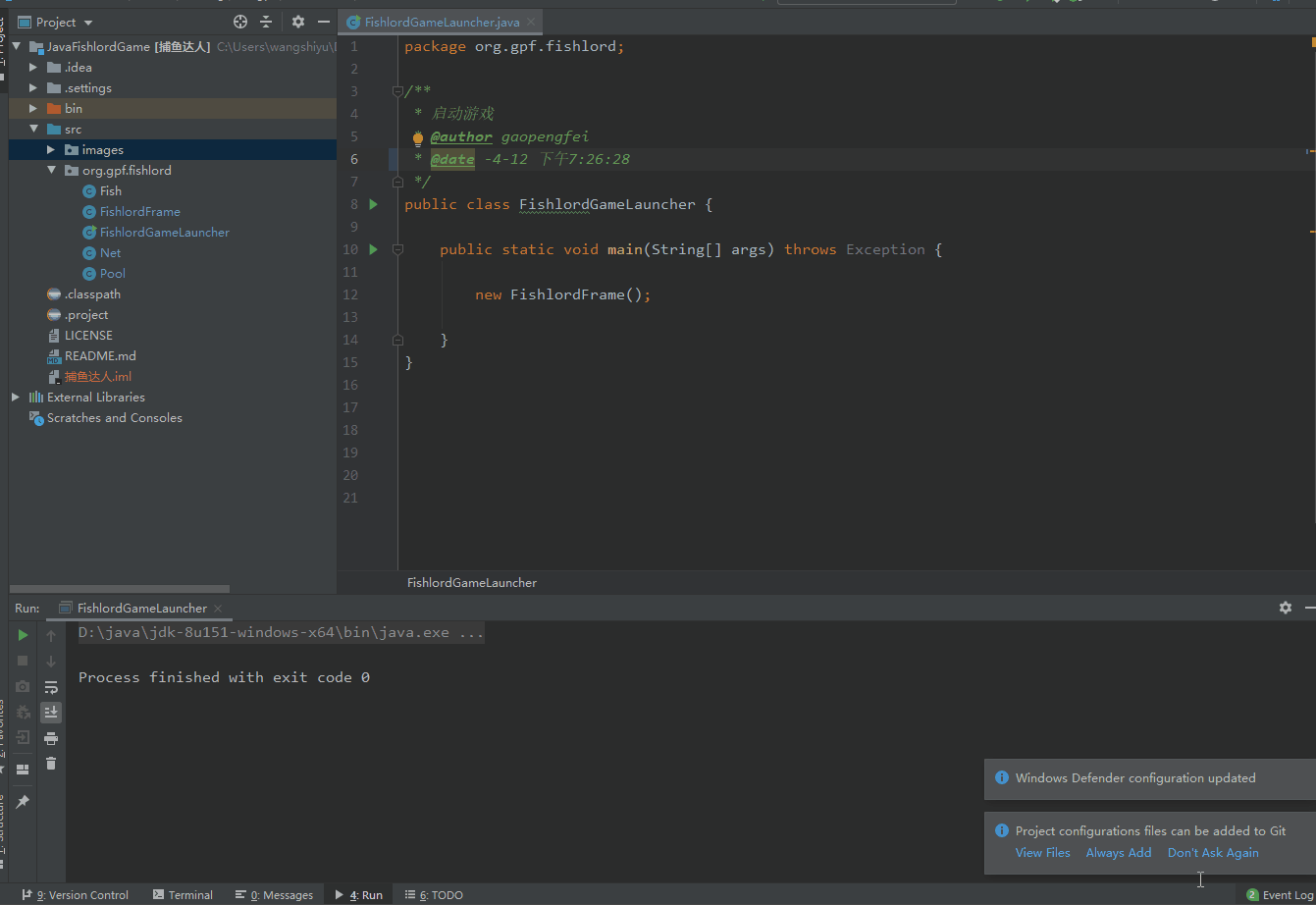Click the .classpath file
This screenshot has height=905, width=1316.
91,293
